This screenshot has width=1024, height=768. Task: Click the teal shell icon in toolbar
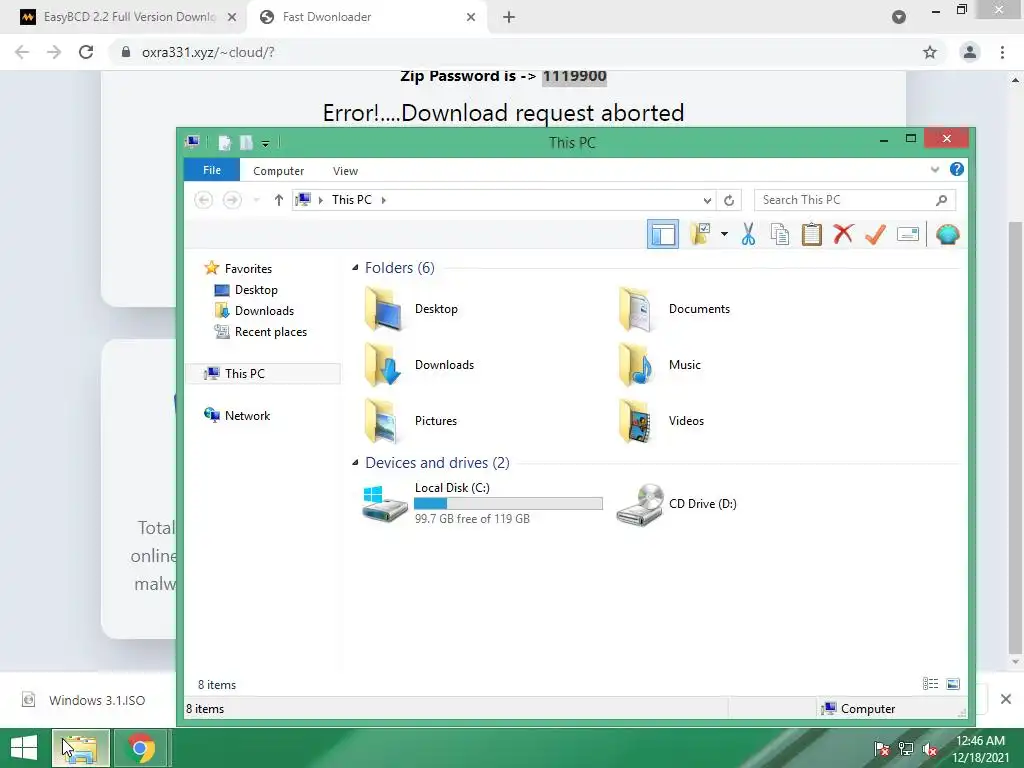(948, 234)
